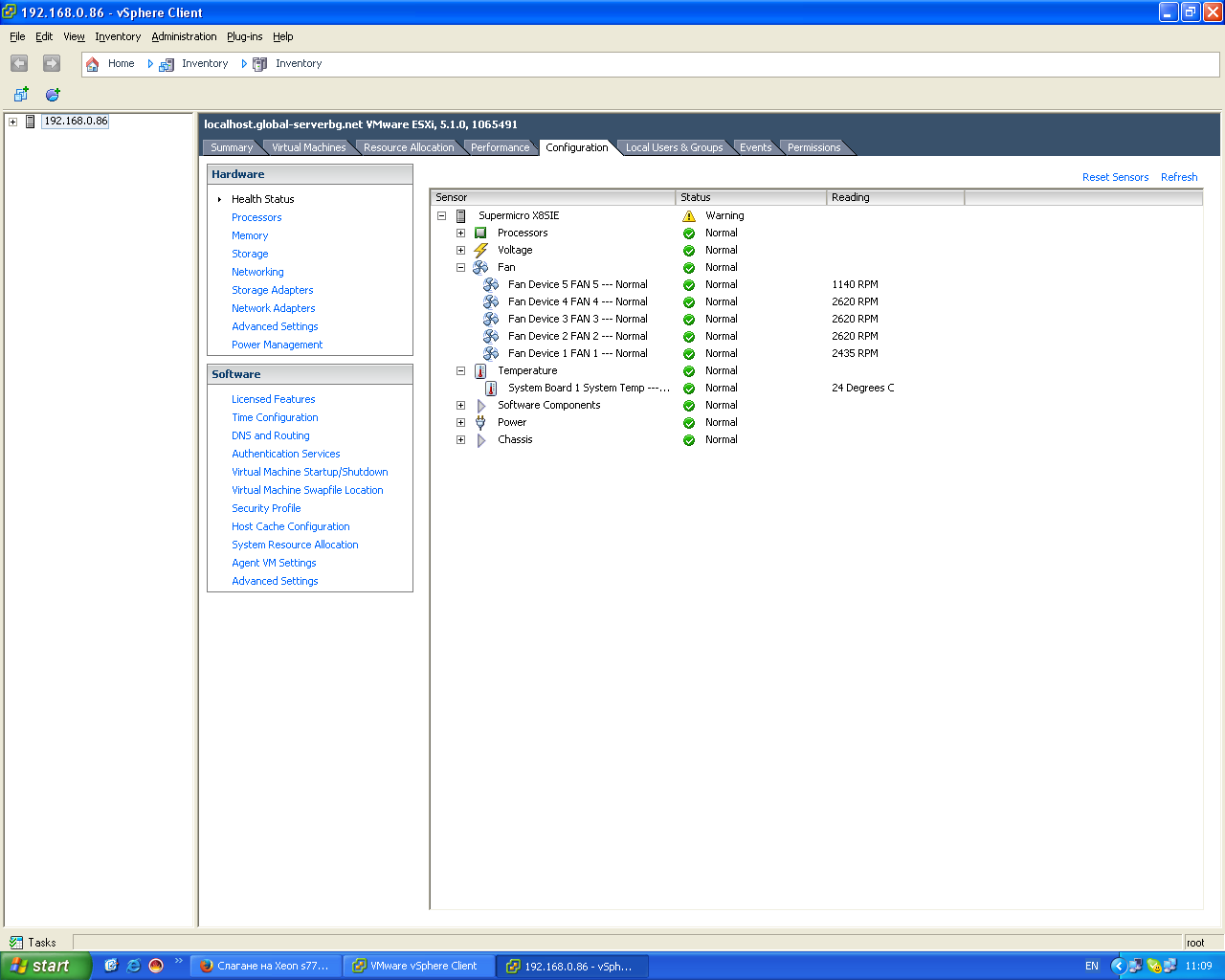This screenshot has height=980, width=1225.
Task: Click the fan icon for Fan Device 4
Action: pos(491,302)
